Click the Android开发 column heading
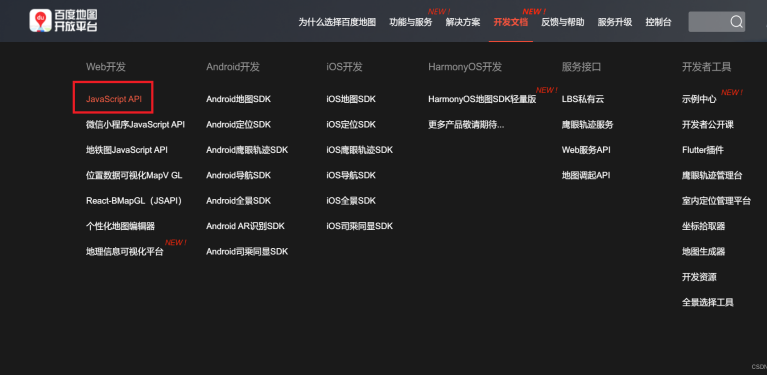Image resolution: width=770 pixels, height=379 pixels. pyautogui.click(x=233, y=67)
